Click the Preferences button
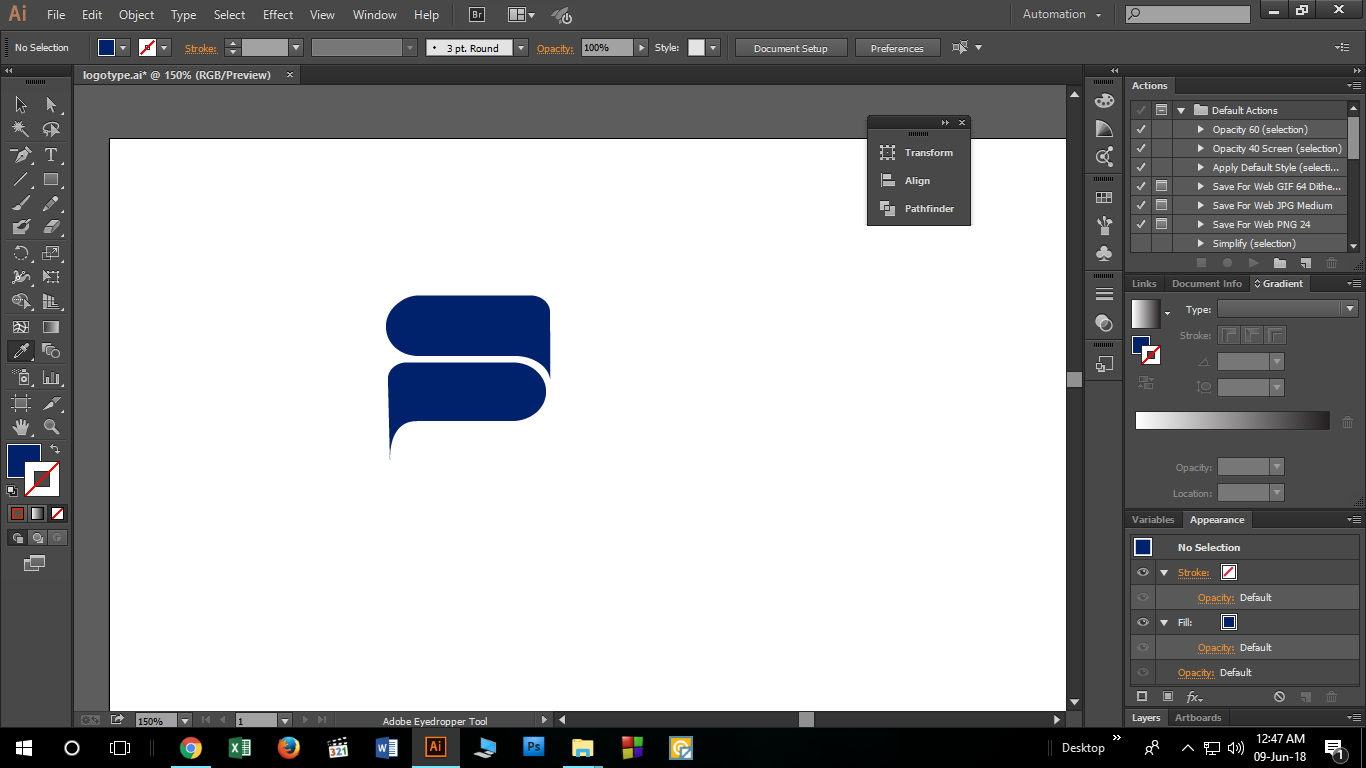Image resolution: width=1366 pixels, height=768 pixels. 897,48
